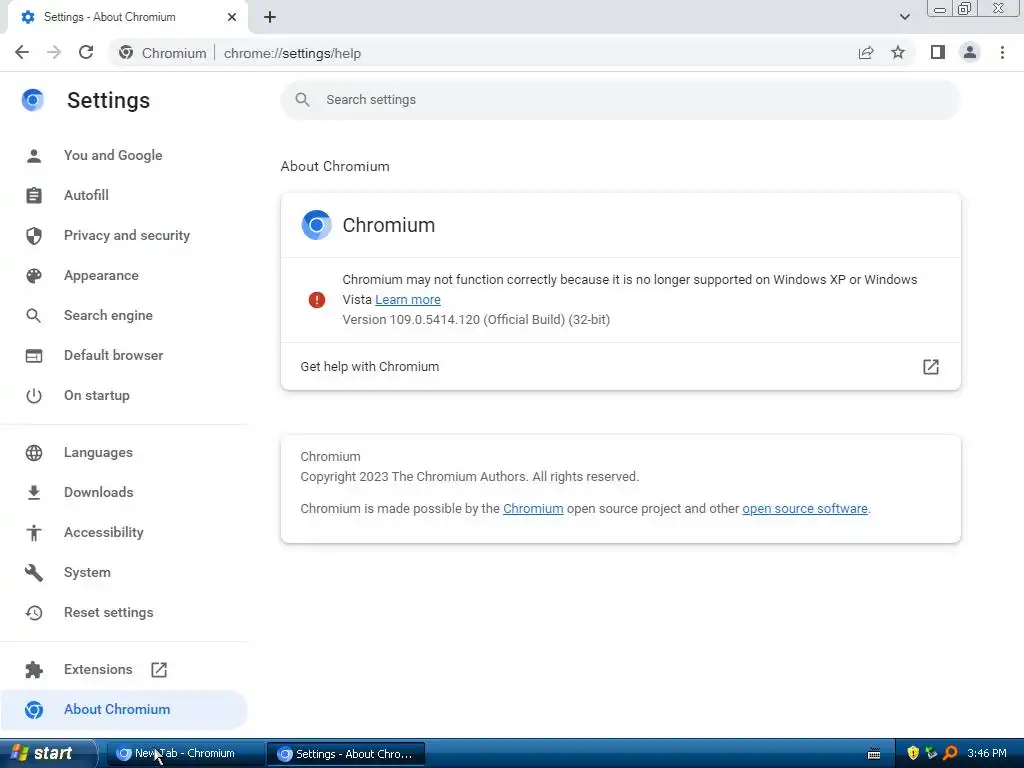Expand the tab search chevron
Viewport: 1024px width, 768px height.
[904, 17]
